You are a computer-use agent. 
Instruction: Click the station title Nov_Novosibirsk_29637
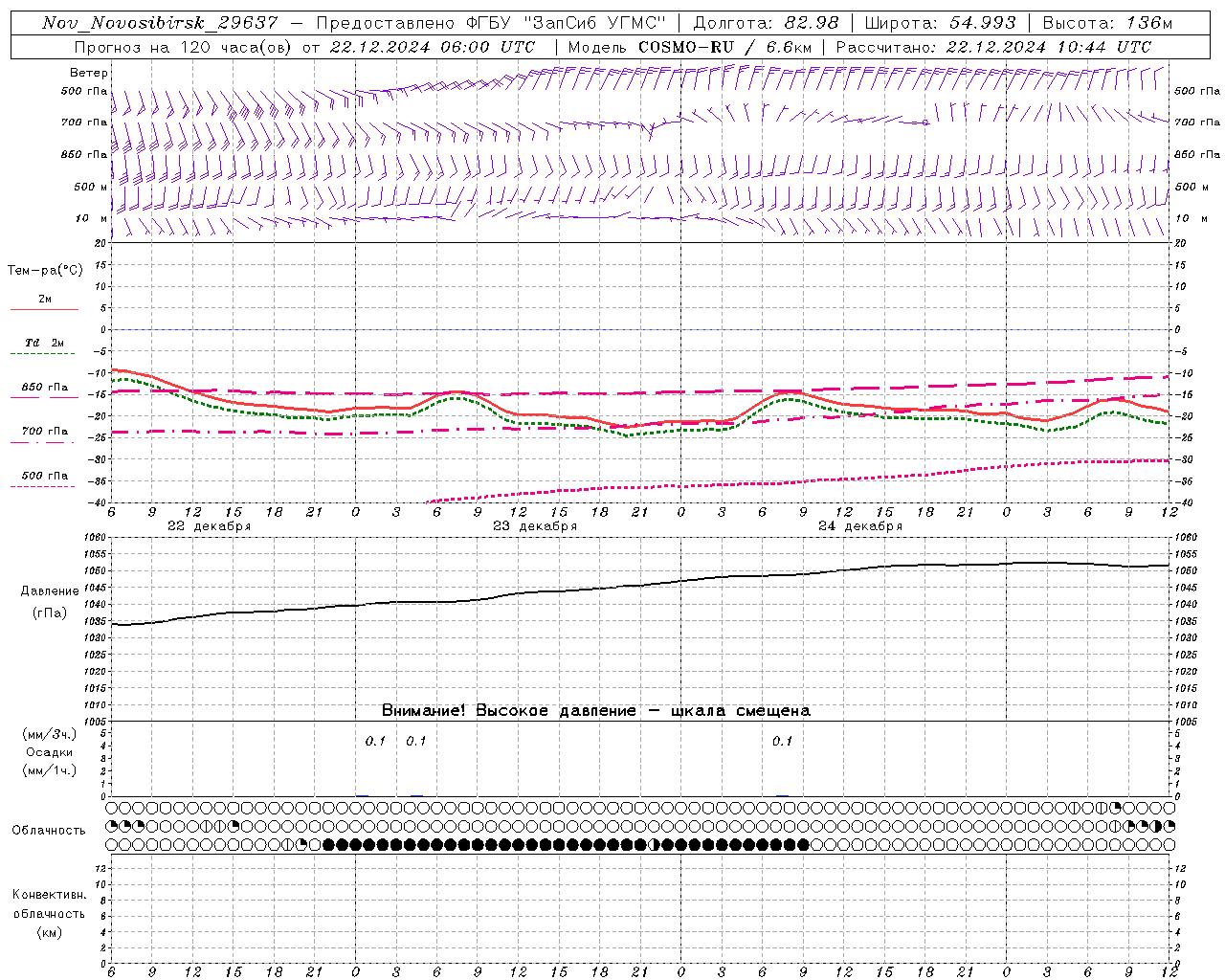(161, 24)
